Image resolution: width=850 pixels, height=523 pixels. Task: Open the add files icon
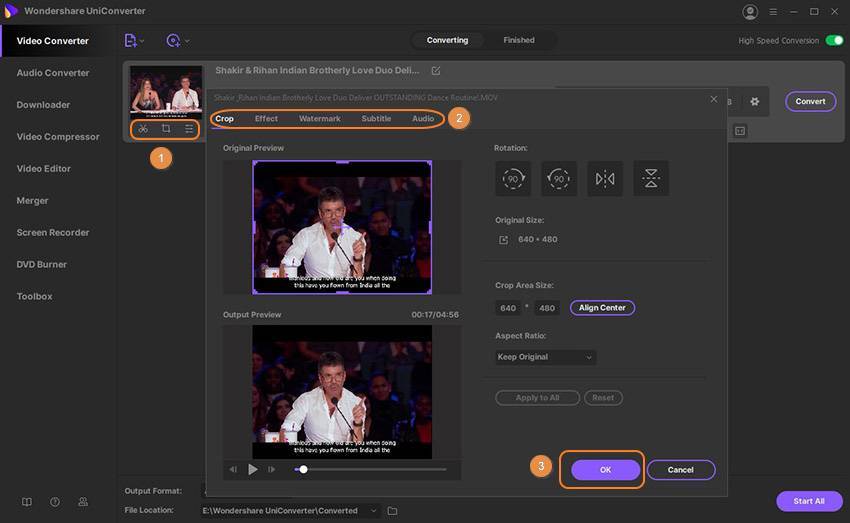click(x=131, y=41)
